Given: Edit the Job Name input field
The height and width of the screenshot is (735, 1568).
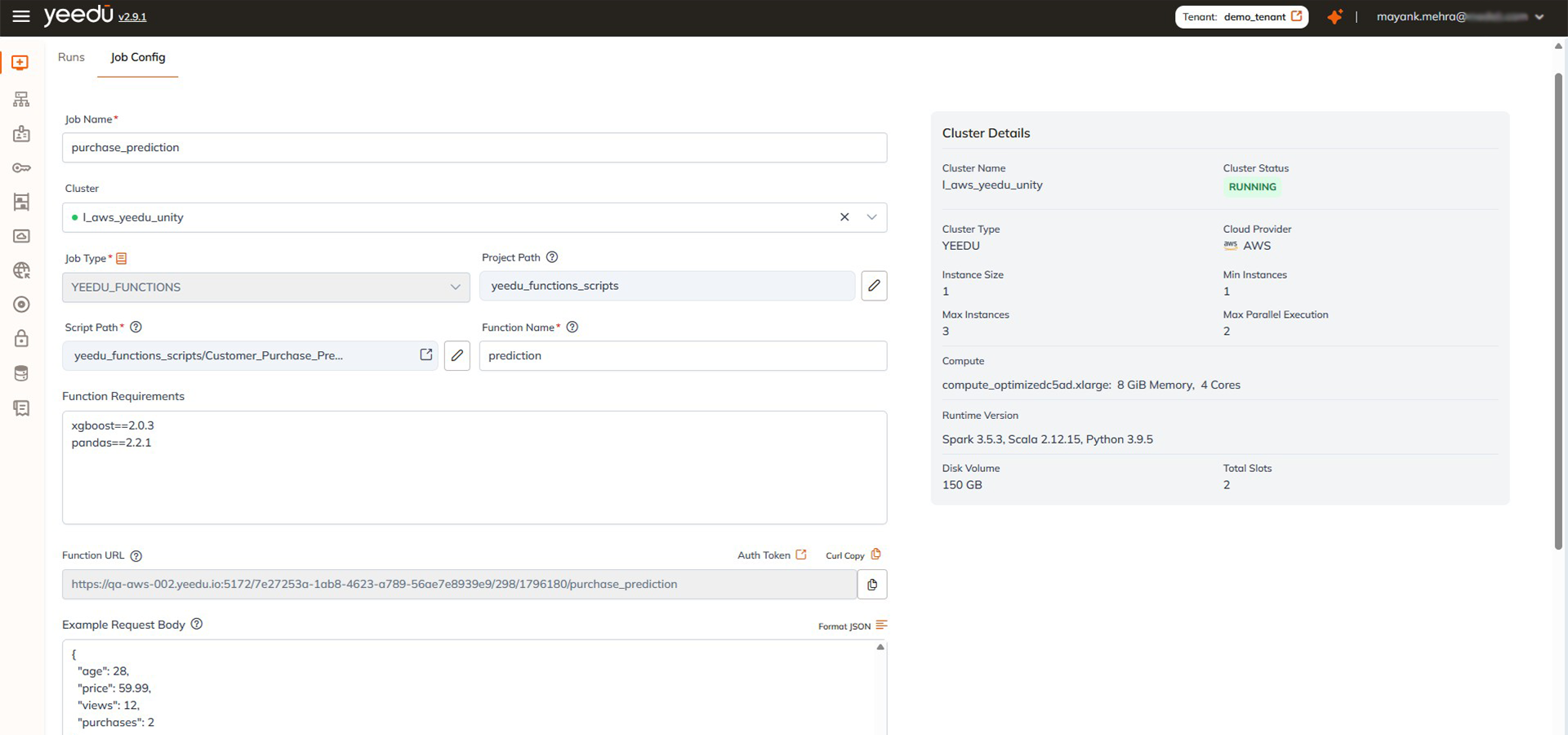Looking at the screenshot, I should (x=474, y=148).
